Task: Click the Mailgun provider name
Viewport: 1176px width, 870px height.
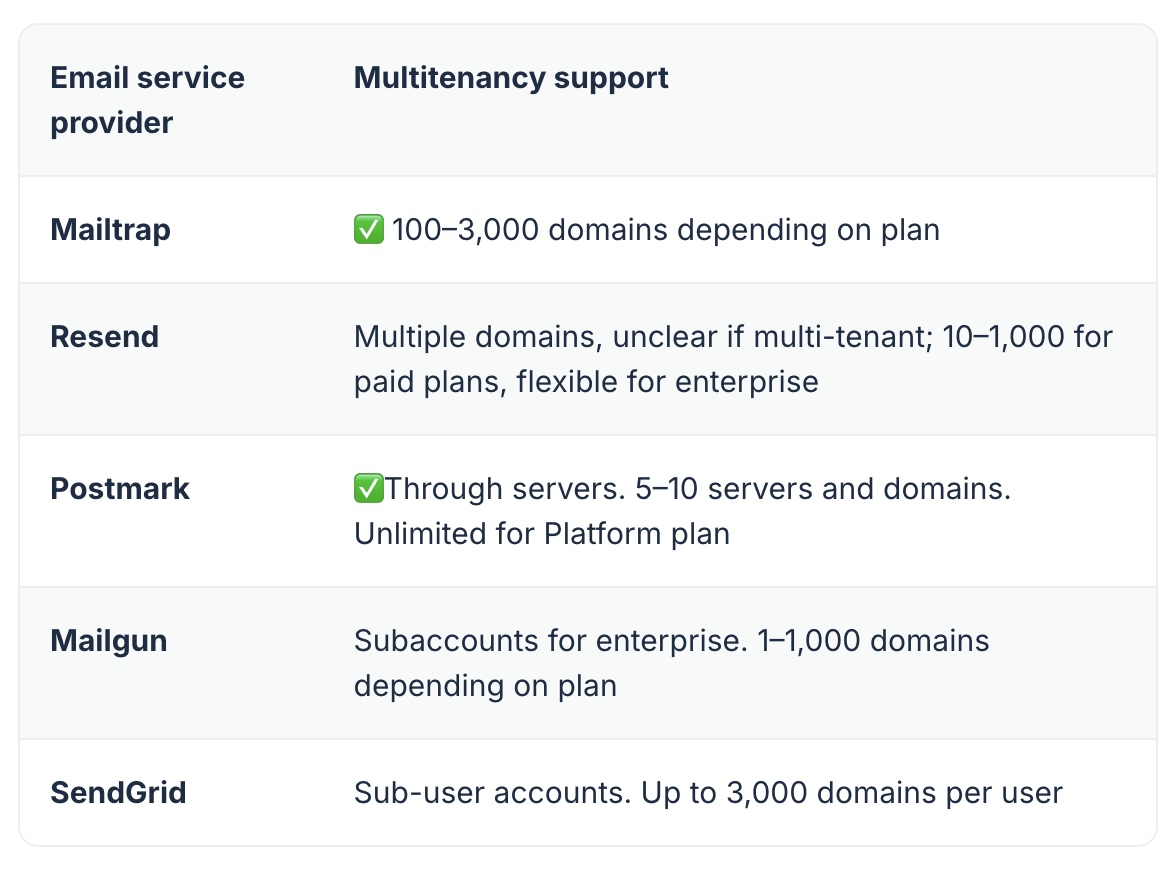Action: coord(109,641)
